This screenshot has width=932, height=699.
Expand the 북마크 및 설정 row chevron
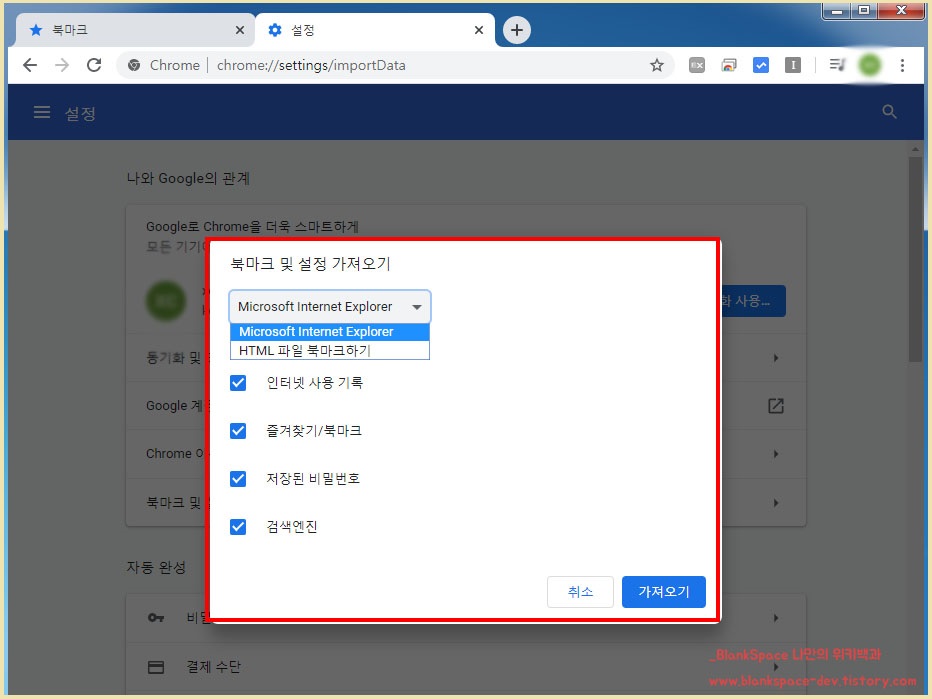click(776, 503)
